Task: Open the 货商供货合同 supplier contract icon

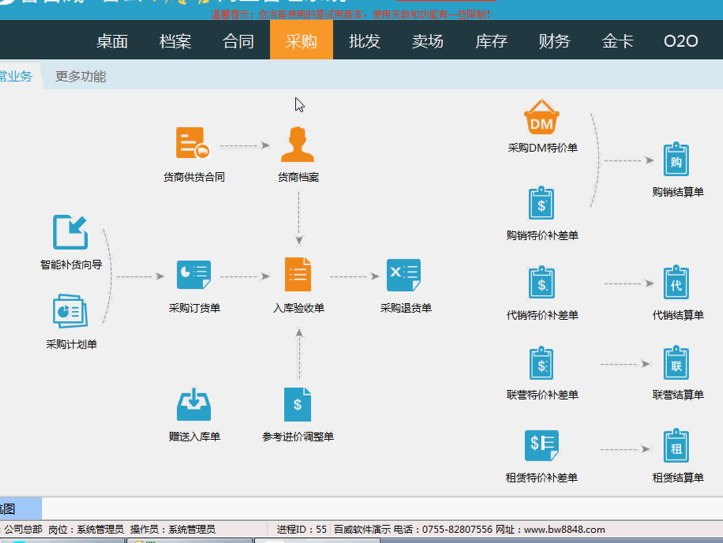Action: point(193,144)
